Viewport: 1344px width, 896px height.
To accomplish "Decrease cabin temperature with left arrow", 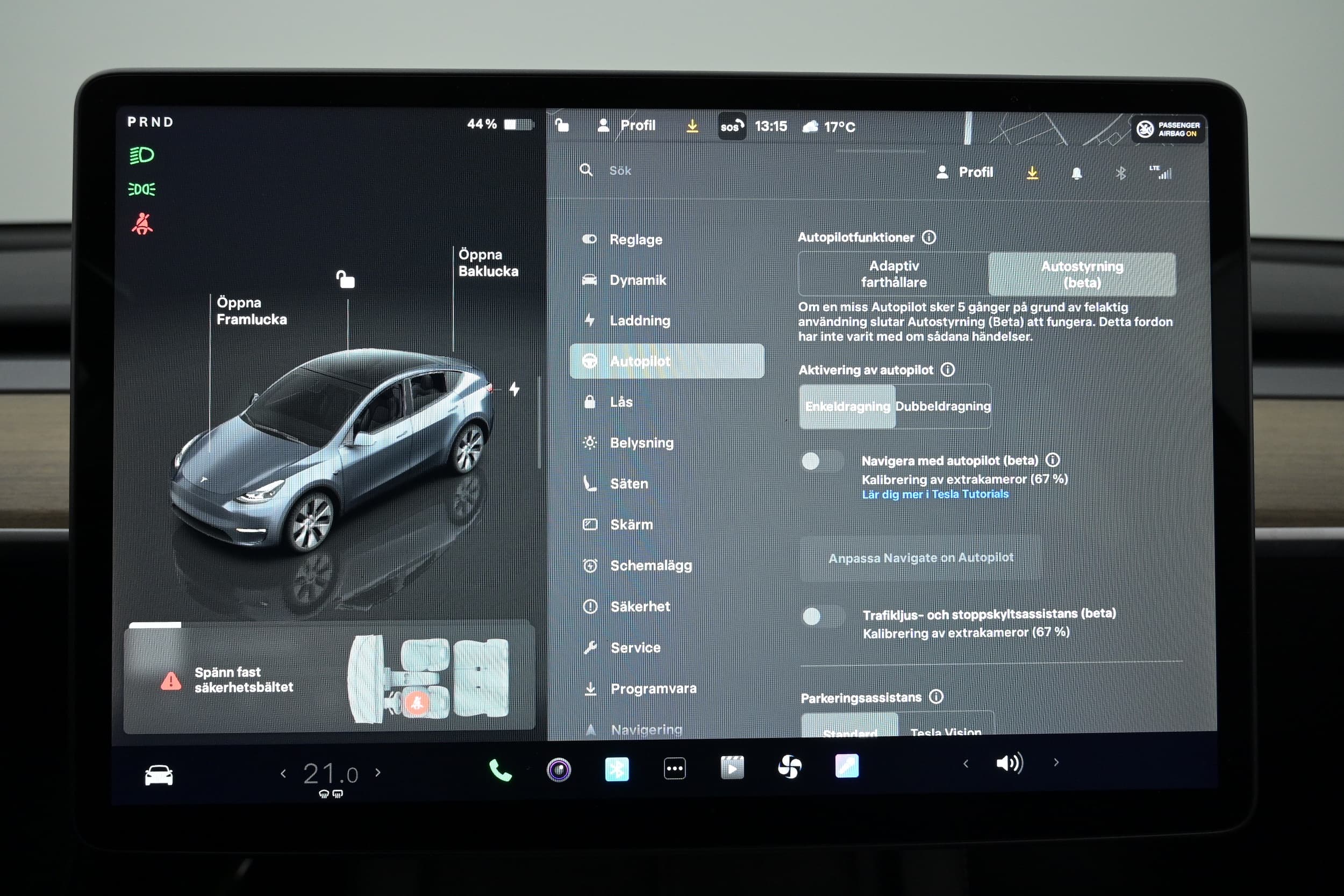I will coord(283,773).
